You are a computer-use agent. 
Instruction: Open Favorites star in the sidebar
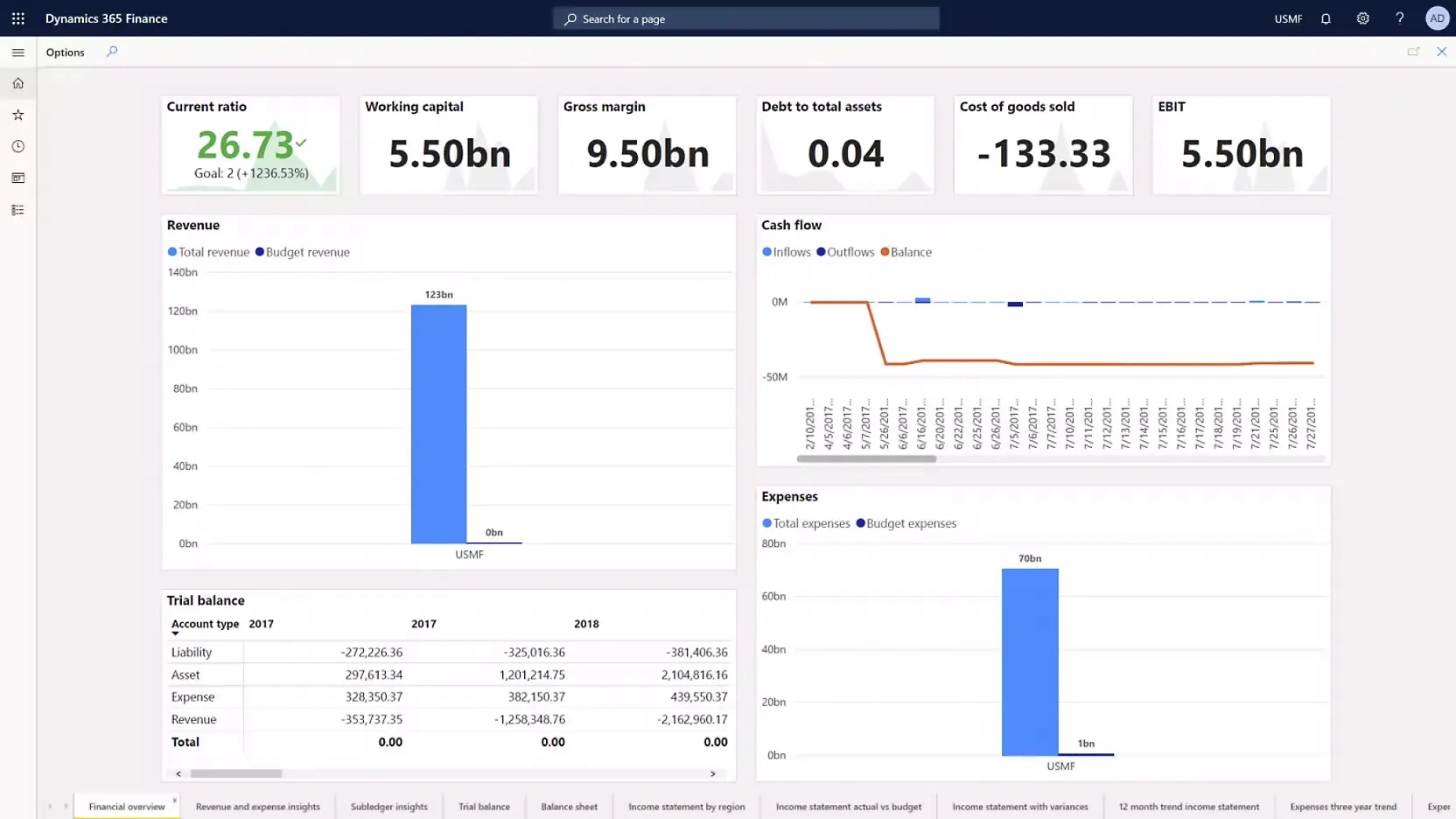[17, 115]
